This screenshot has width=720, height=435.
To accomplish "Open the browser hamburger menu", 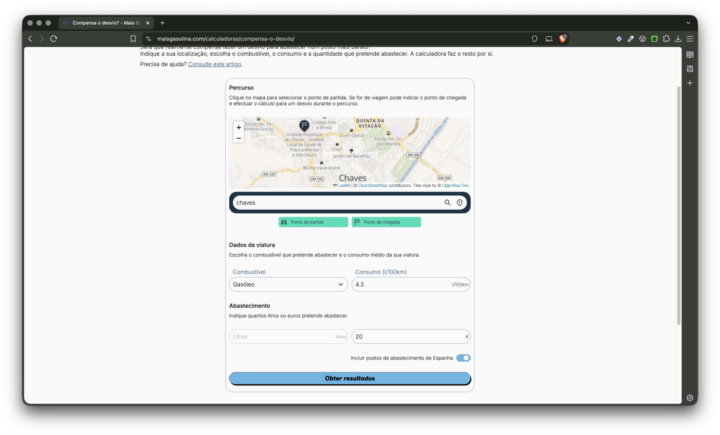I will 690,39.
